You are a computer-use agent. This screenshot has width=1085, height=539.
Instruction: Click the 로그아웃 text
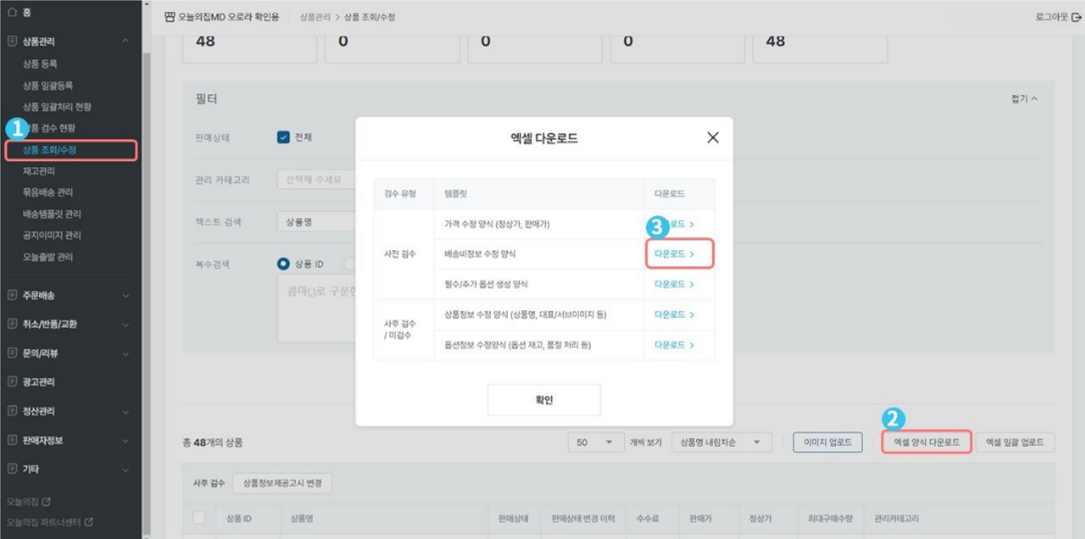[x=1052, y=17]
